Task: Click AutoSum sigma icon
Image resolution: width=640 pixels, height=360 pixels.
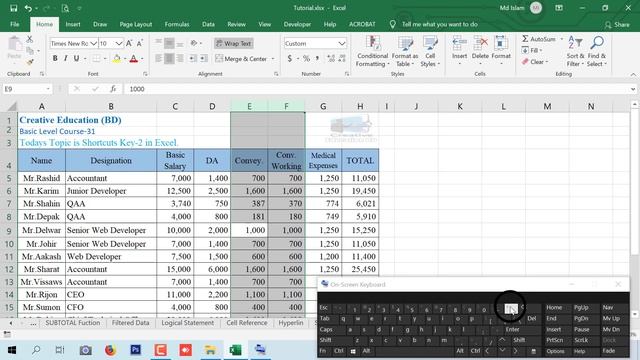Action: [525, 39]
